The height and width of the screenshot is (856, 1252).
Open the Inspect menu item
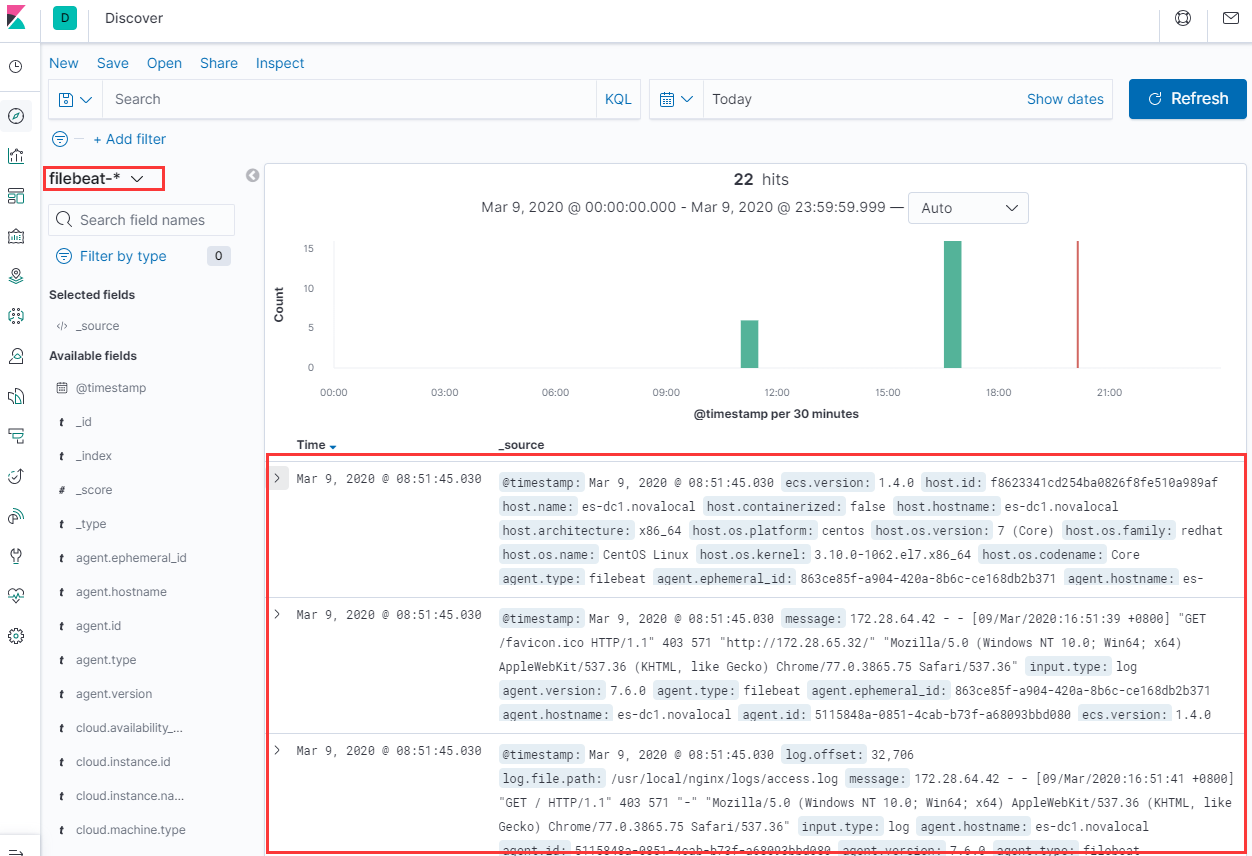point(280,63)
